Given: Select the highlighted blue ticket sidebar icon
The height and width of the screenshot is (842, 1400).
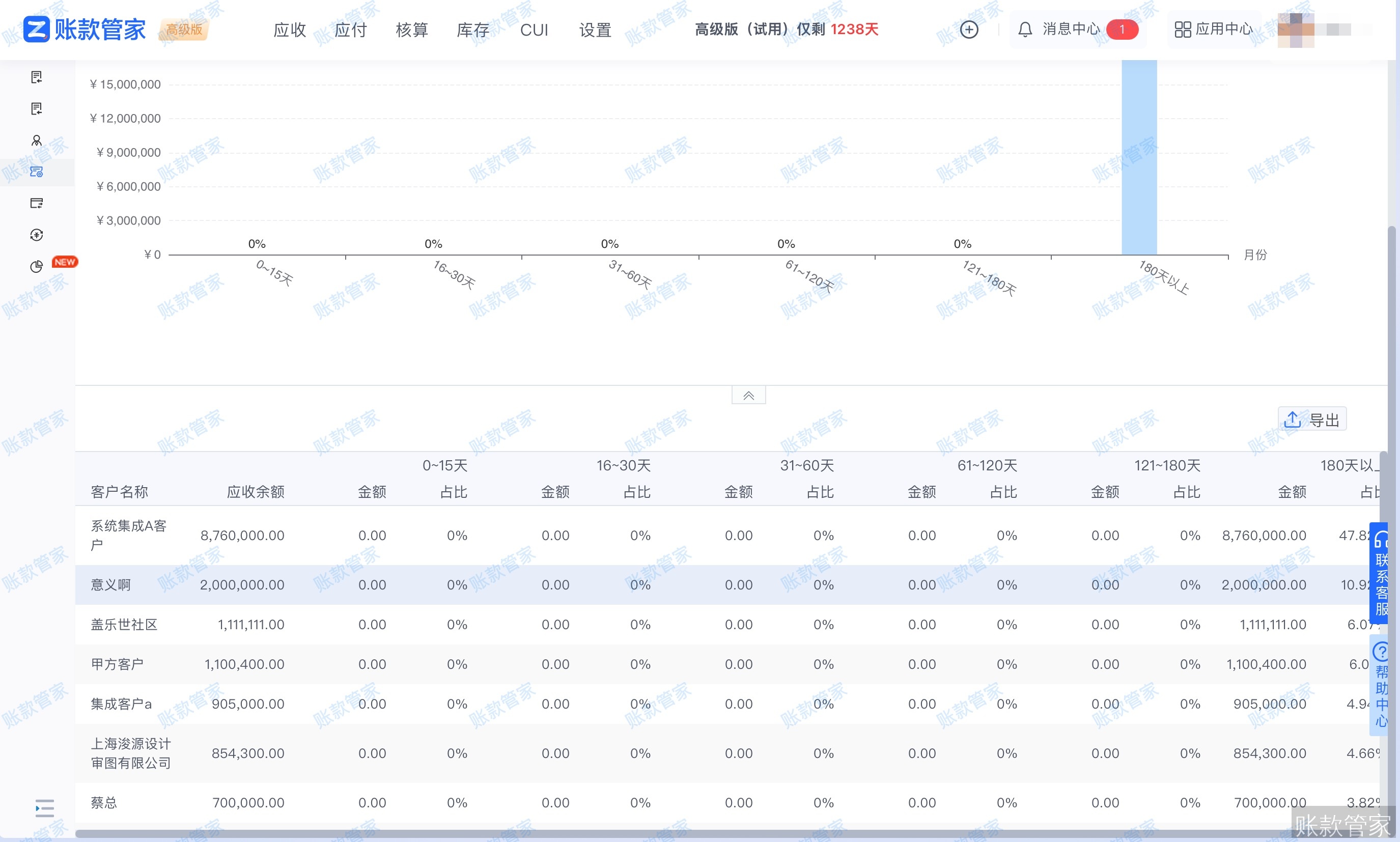Looking at the screenshot, I should coord(37,172).
